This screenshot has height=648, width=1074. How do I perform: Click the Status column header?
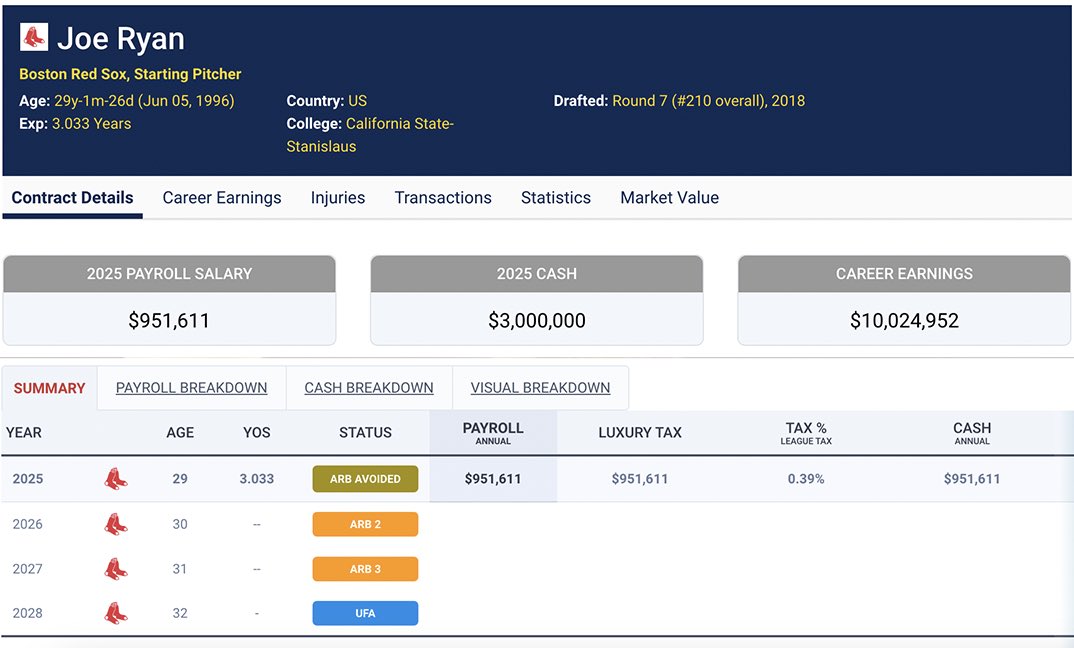pos(365,433)
